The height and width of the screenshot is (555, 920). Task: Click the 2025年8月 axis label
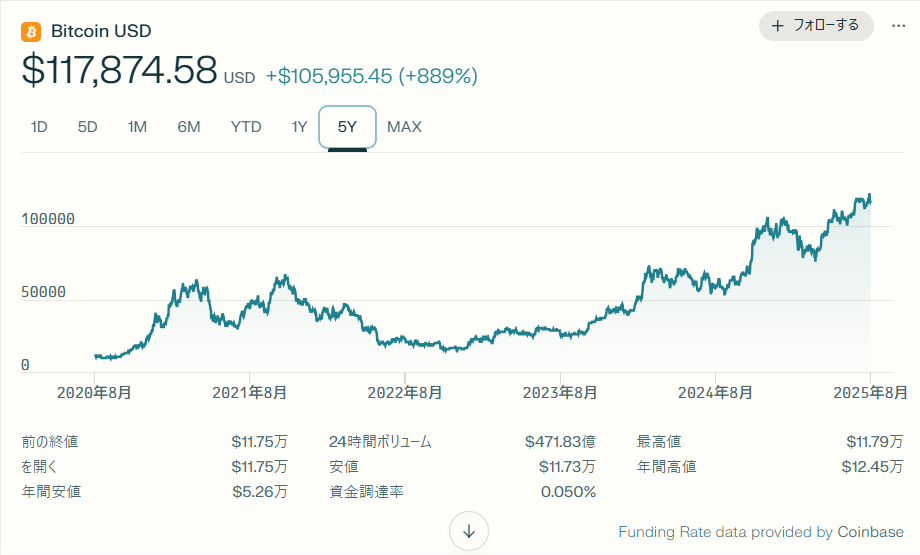pyautogui.click(x=871, y=392)
